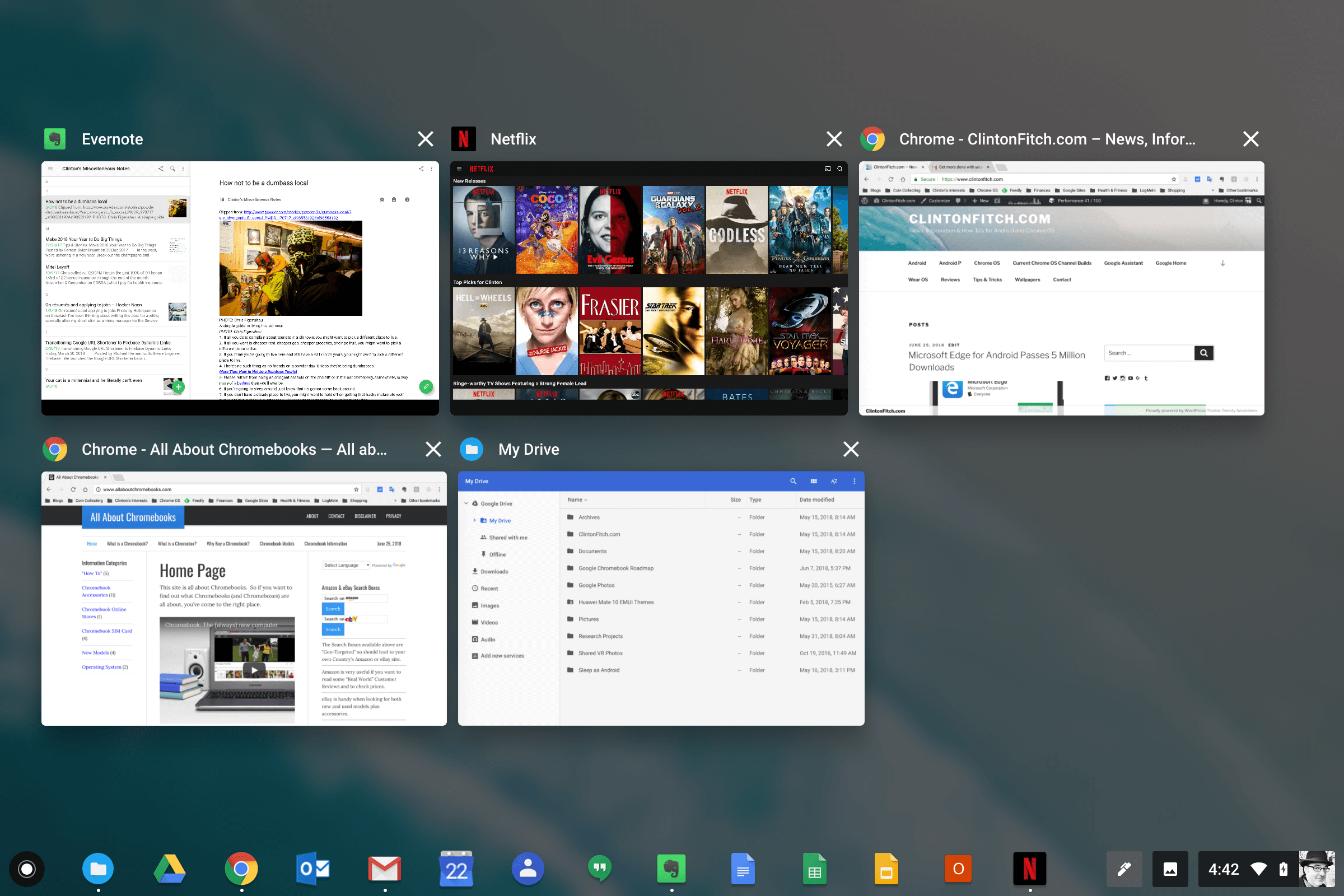Select Godless poster in Netflix
Screen dimensions: 1344x896
click(x=736, y=230)
